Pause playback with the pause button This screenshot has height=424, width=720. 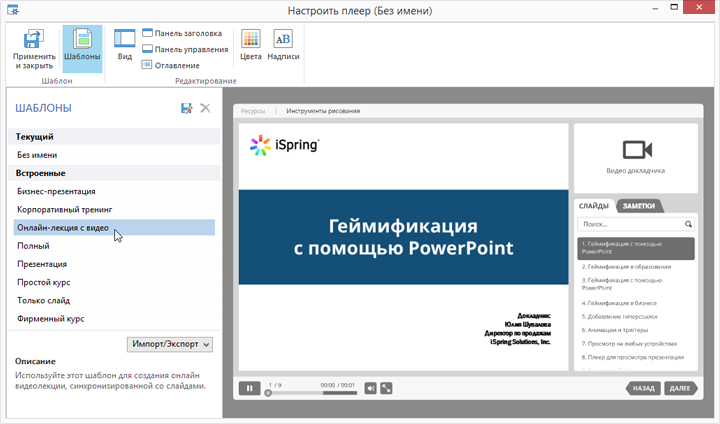coord(249,389)
